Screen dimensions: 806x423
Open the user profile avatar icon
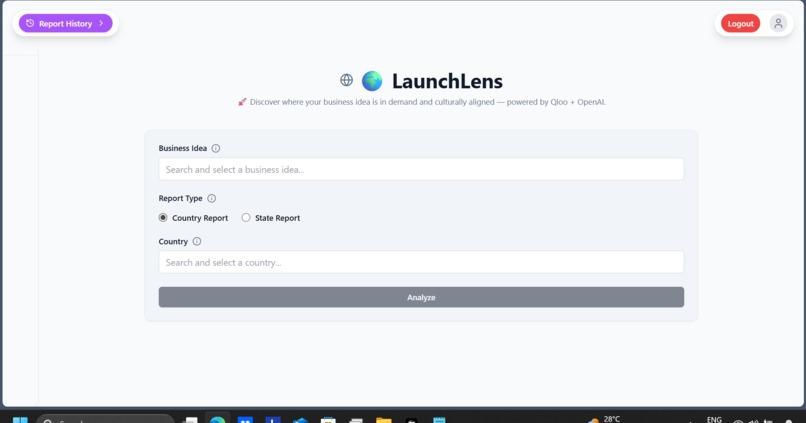point(778,23)
